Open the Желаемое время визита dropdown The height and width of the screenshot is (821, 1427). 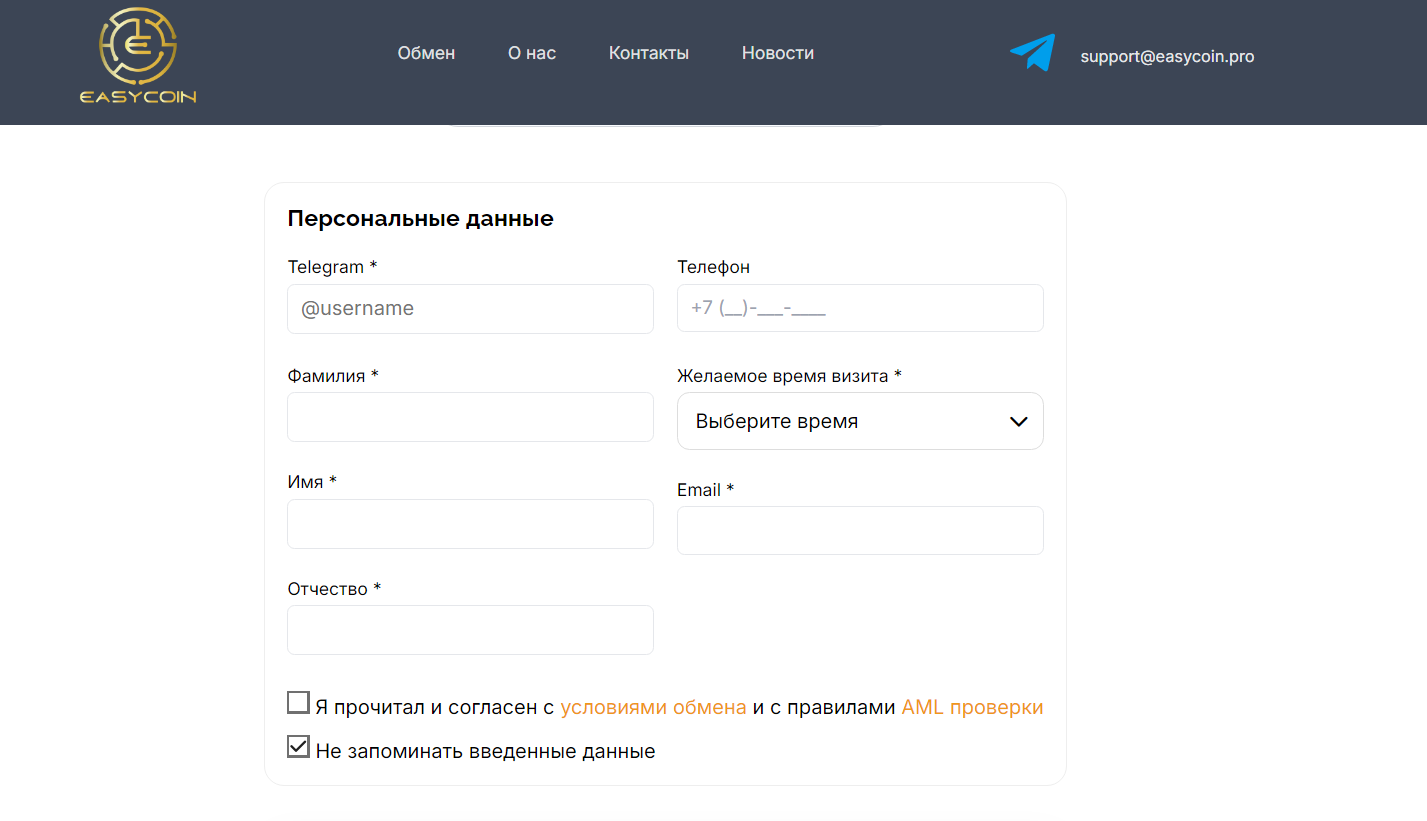[x=860, y=421]
